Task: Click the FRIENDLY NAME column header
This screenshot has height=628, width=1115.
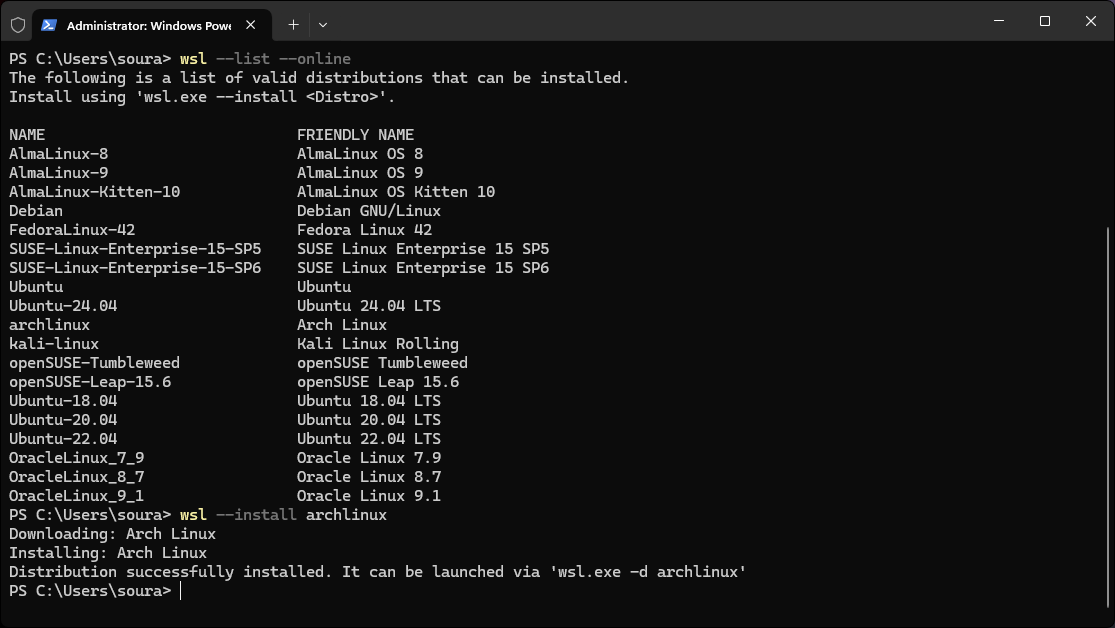Action: pyautogui.click(x=355, y=134)
